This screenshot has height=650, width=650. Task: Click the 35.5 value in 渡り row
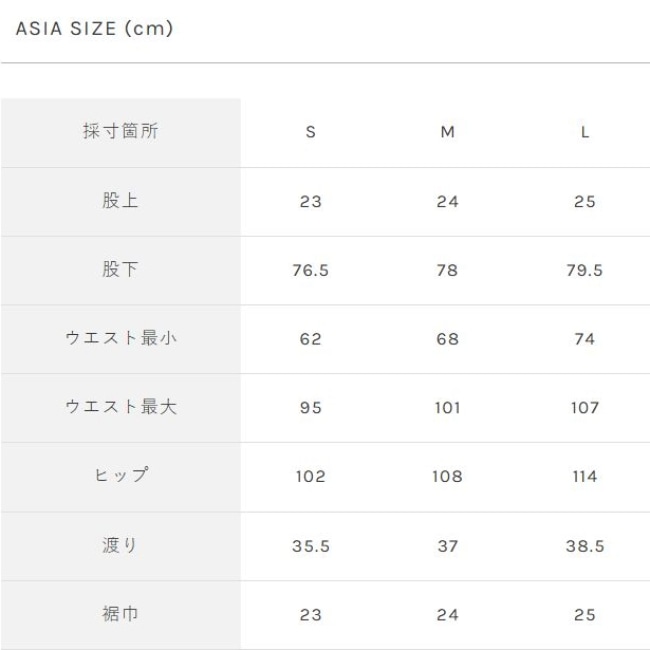click(x=310, y=546)
